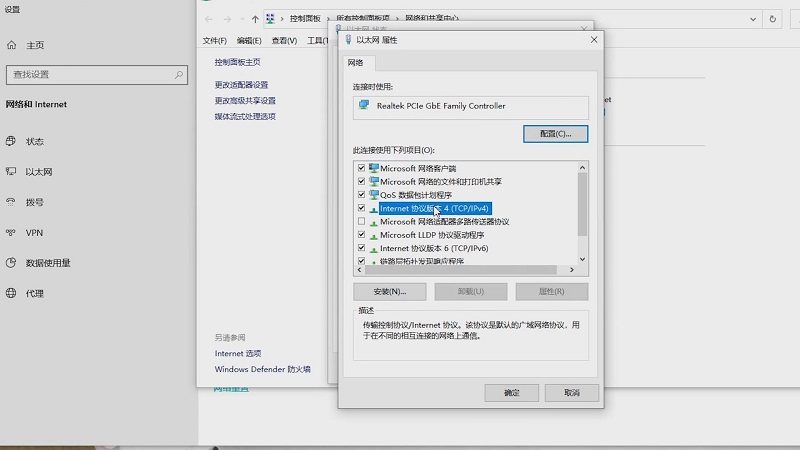The image size is (800, 450).
Task: Click the refresh icon beside address bar
Action: 772,19
